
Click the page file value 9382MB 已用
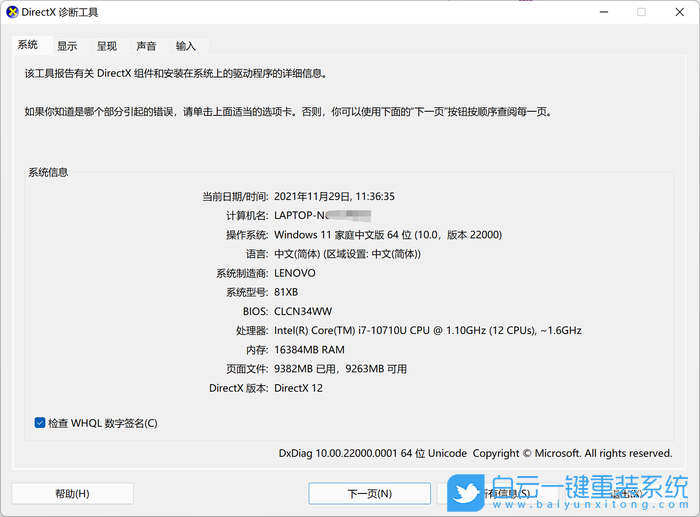(x=340, y=369)
